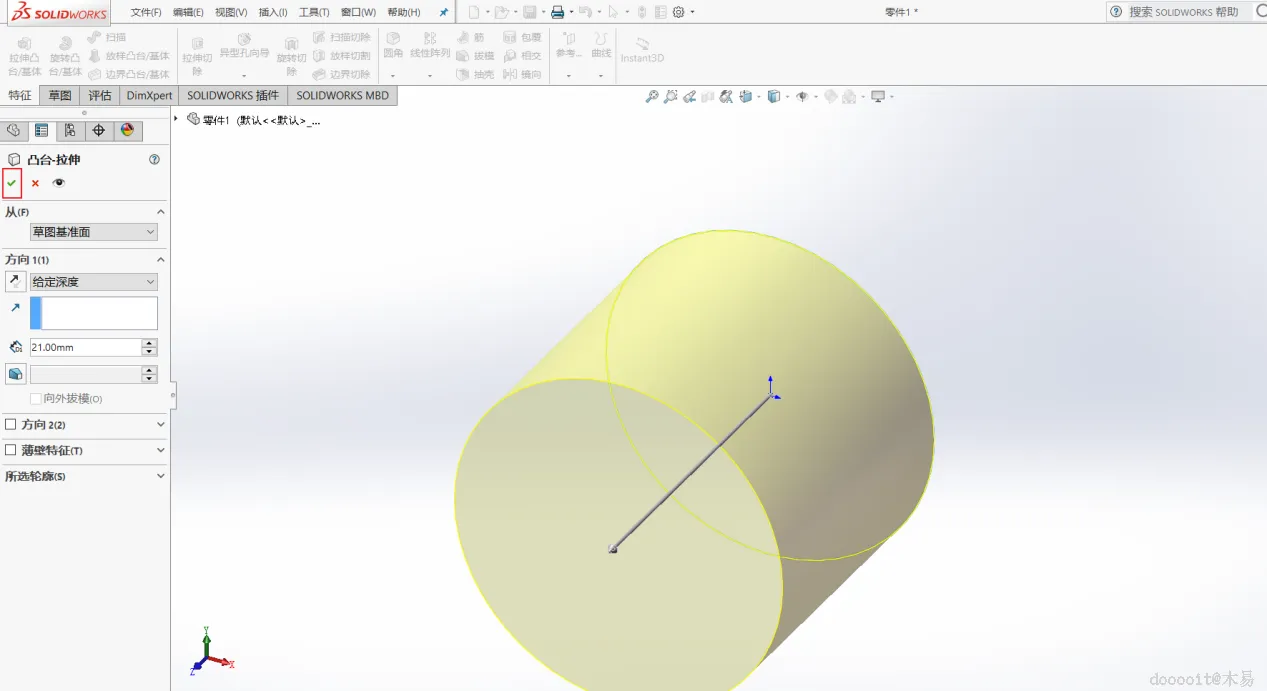Click the draft on/off icon

tap(16, 374)
